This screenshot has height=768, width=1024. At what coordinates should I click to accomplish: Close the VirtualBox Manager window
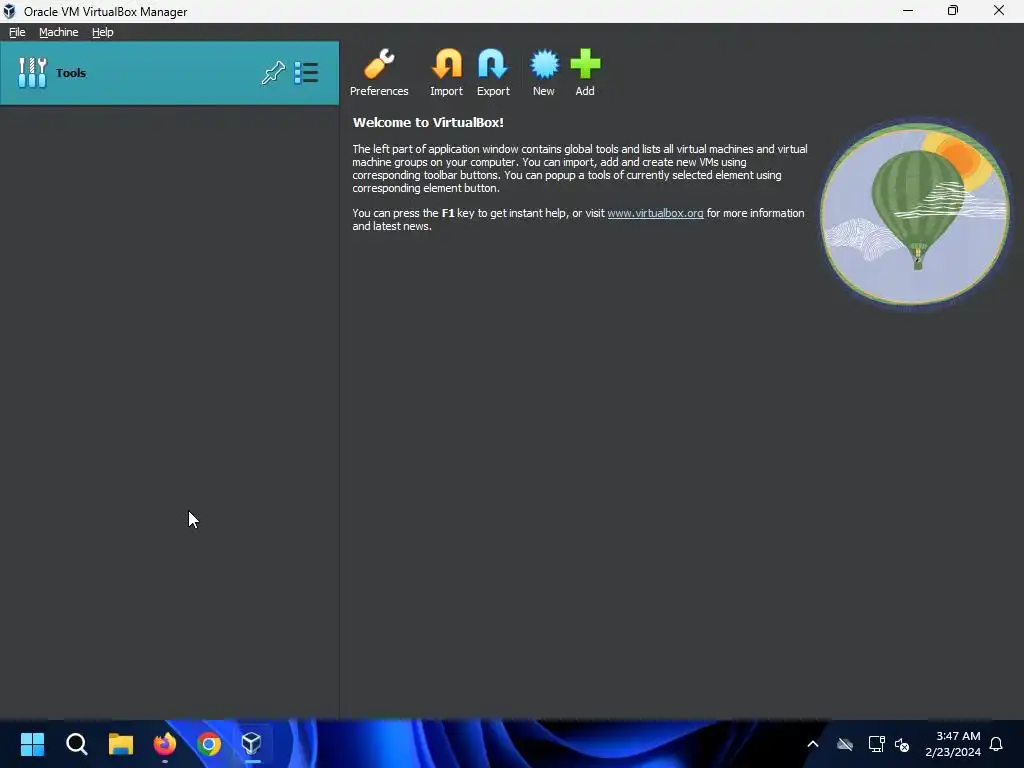click(x=999, y=10)
